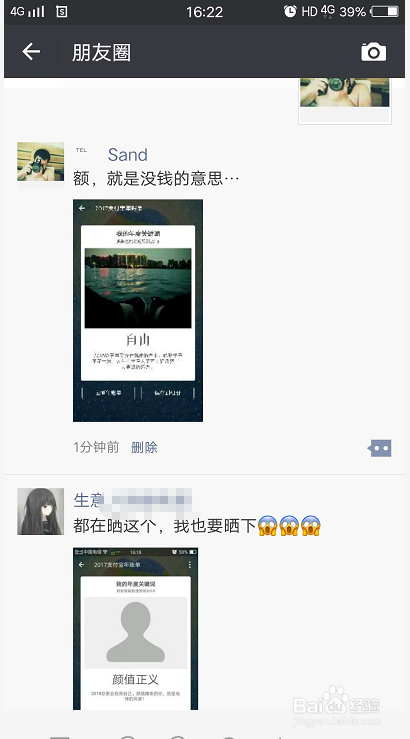Open the partial photo thumbnail at top
The width and height of the screenshot is (410, 739).
tap(345, 100)
